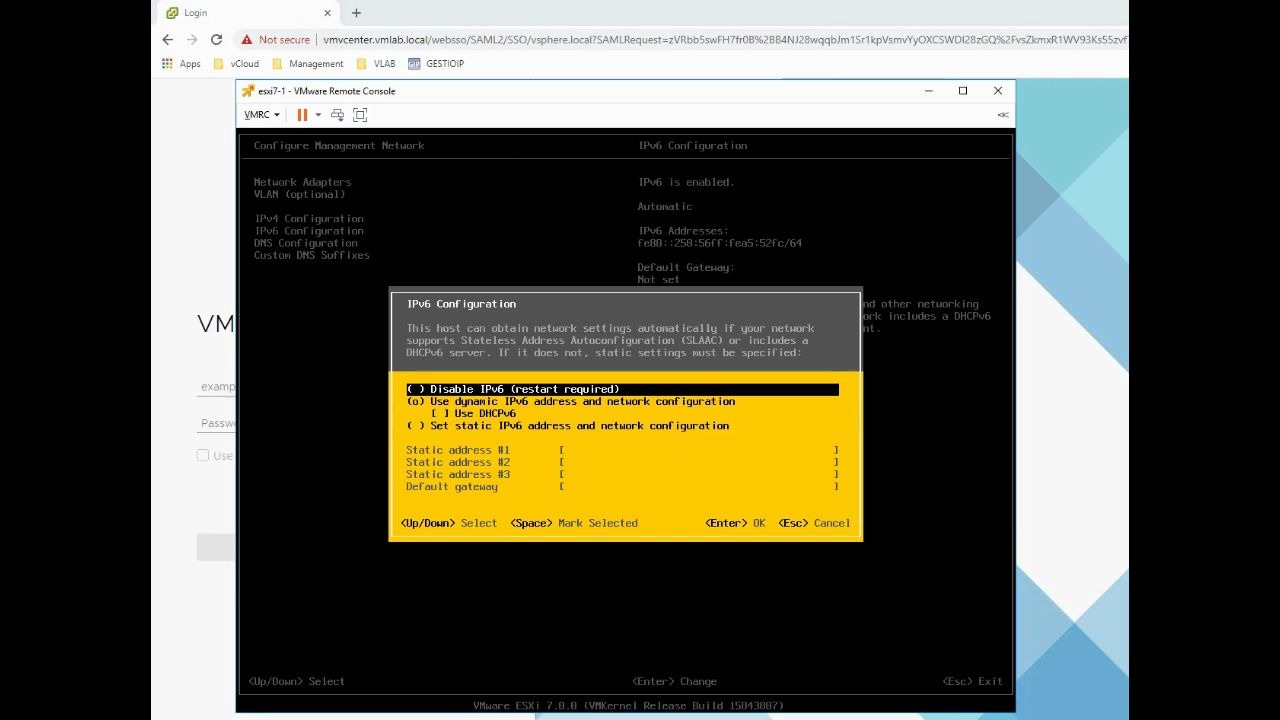Click the collapse toolbar chevrons at right
This screenshot has width=1280, height=720.
(x=1002, y=115)
